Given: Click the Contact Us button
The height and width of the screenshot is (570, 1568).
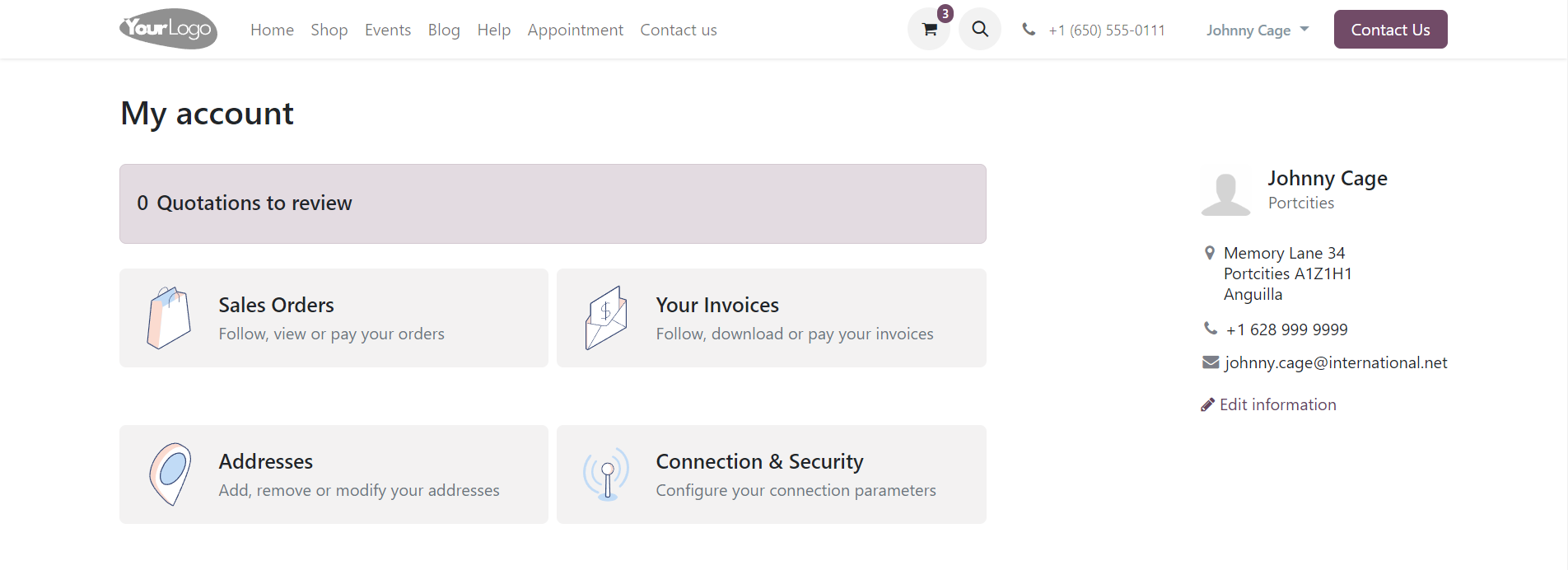Looking at the screenshot, I should click(x=1390, y=29).
